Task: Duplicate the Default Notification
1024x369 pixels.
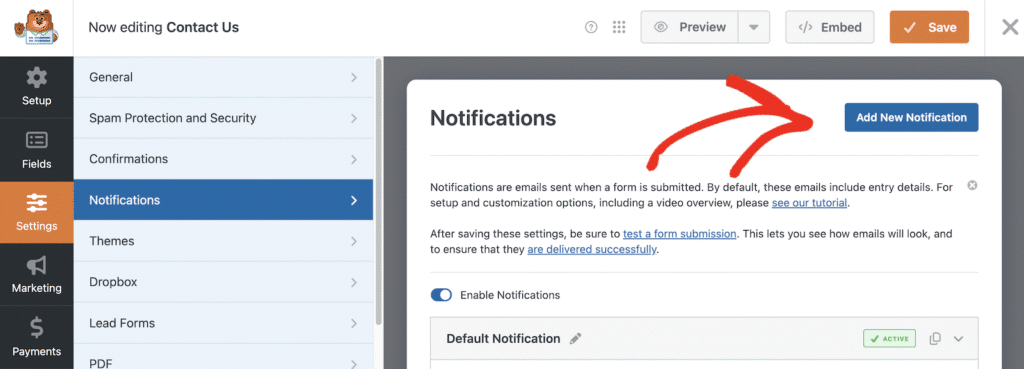Action: coord(935,338)
